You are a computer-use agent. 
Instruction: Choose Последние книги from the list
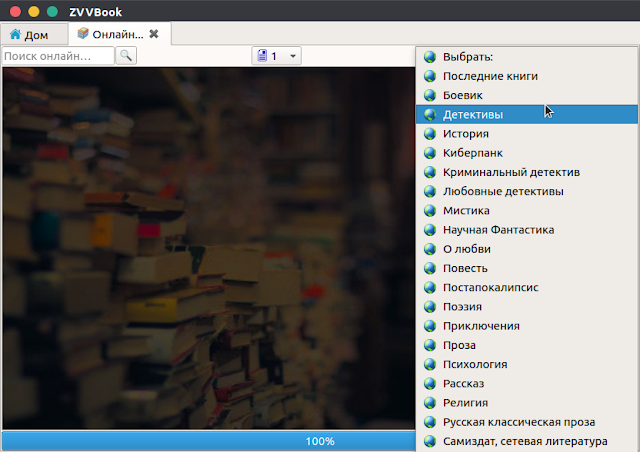point(527,76)
